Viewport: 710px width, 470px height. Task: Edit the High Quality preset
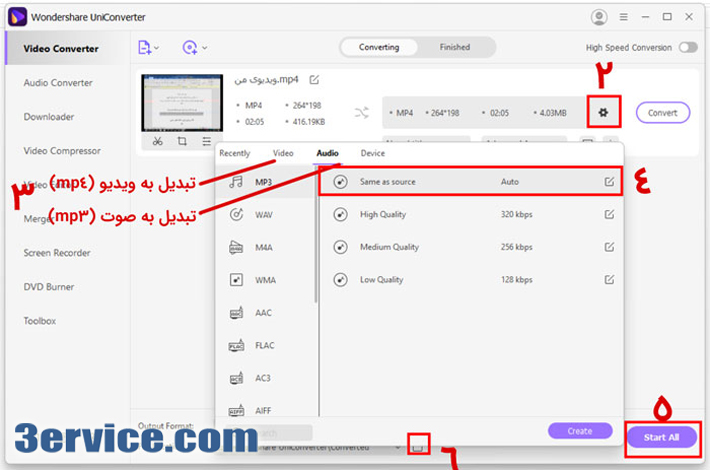(x=609, y=214)
